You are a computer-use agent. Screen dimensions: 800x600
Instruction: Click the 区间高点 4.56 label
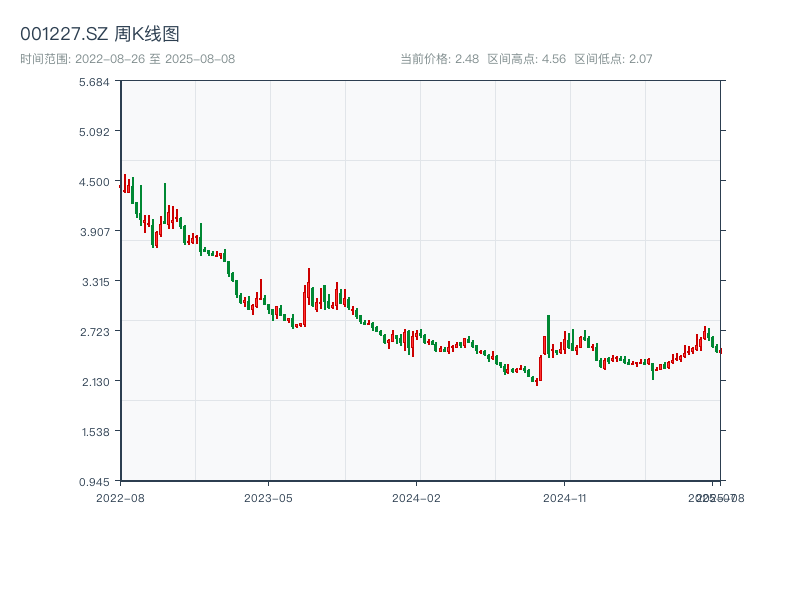pos(527,59)
